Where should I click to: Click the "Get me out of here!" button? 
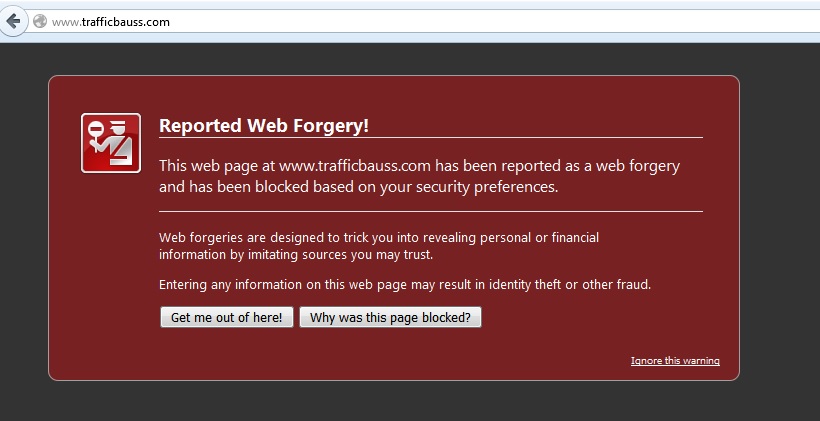(x=227, y=317)
